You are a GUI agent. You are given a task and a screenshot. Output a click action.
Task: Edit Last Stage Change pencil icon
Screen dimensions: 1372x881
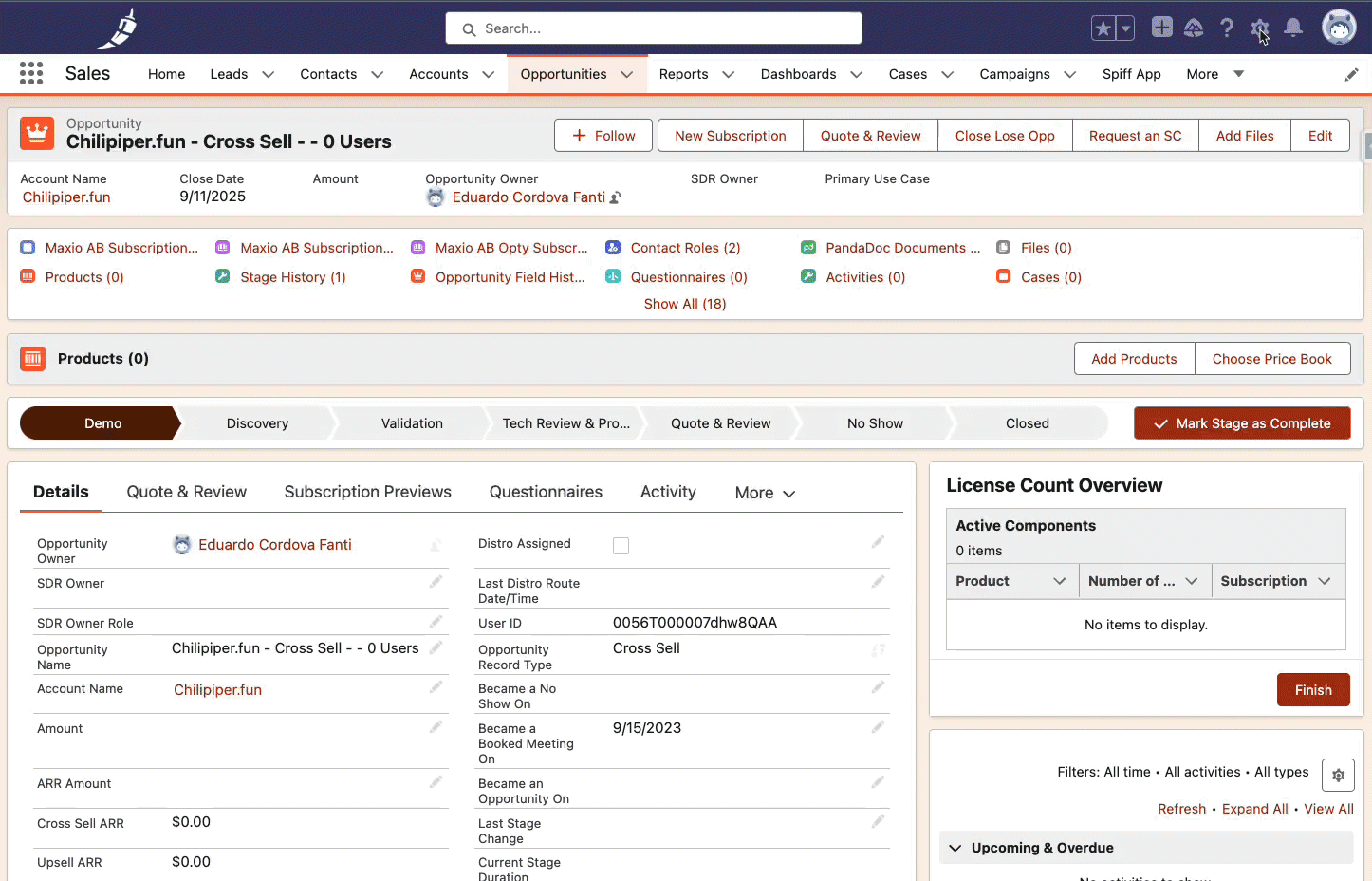(x=878, y=822)
